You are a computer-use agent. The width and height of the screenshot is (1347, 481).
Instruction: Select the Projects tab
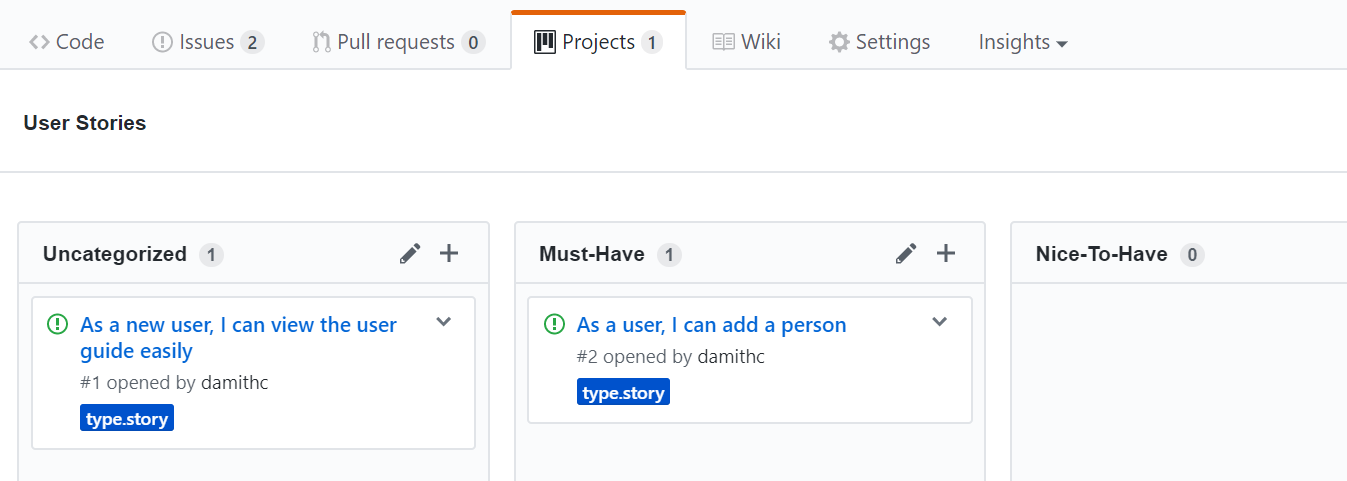coord(598,42)
